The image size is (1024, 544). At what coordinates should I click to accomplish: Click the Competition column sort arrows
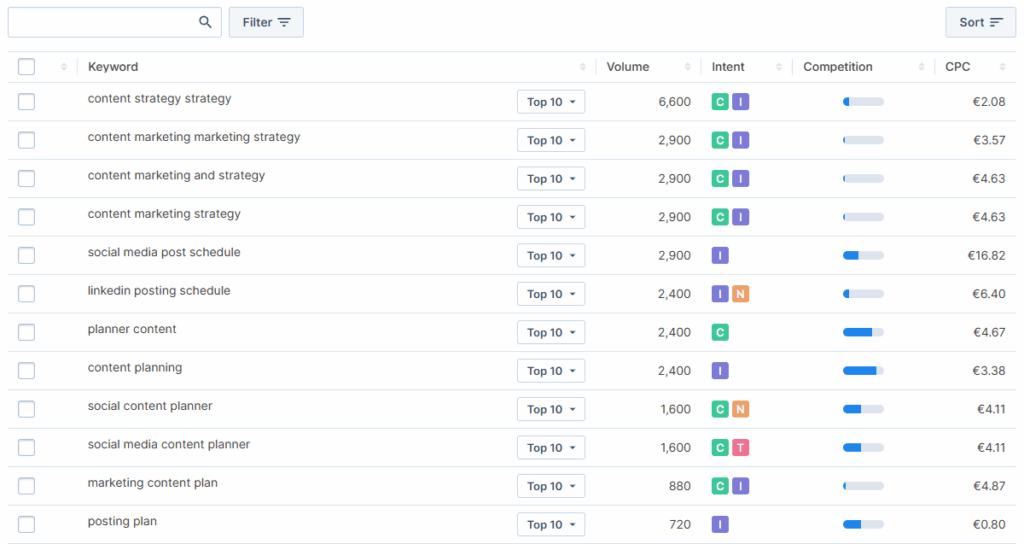coord(921,67)
